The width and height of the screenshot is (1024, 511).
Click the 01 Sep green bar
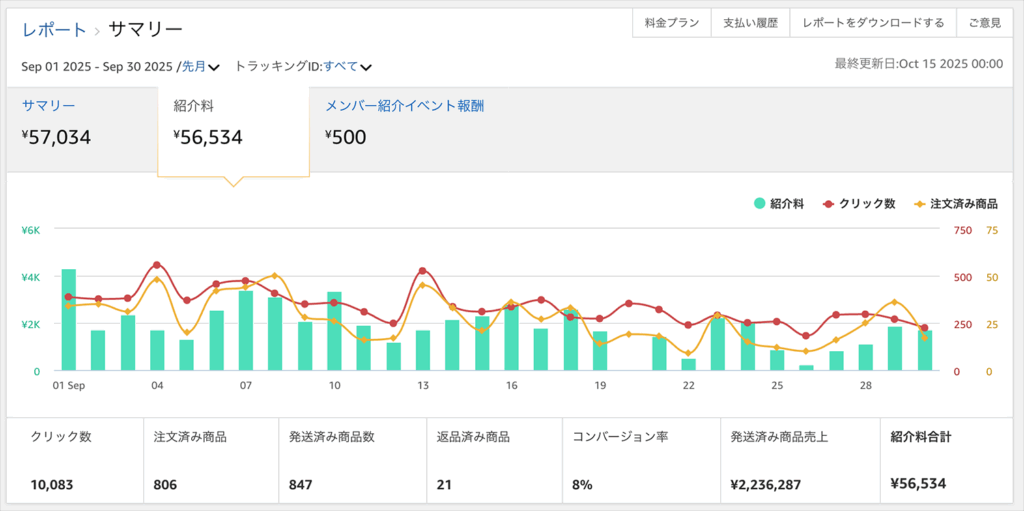[69, 320]
